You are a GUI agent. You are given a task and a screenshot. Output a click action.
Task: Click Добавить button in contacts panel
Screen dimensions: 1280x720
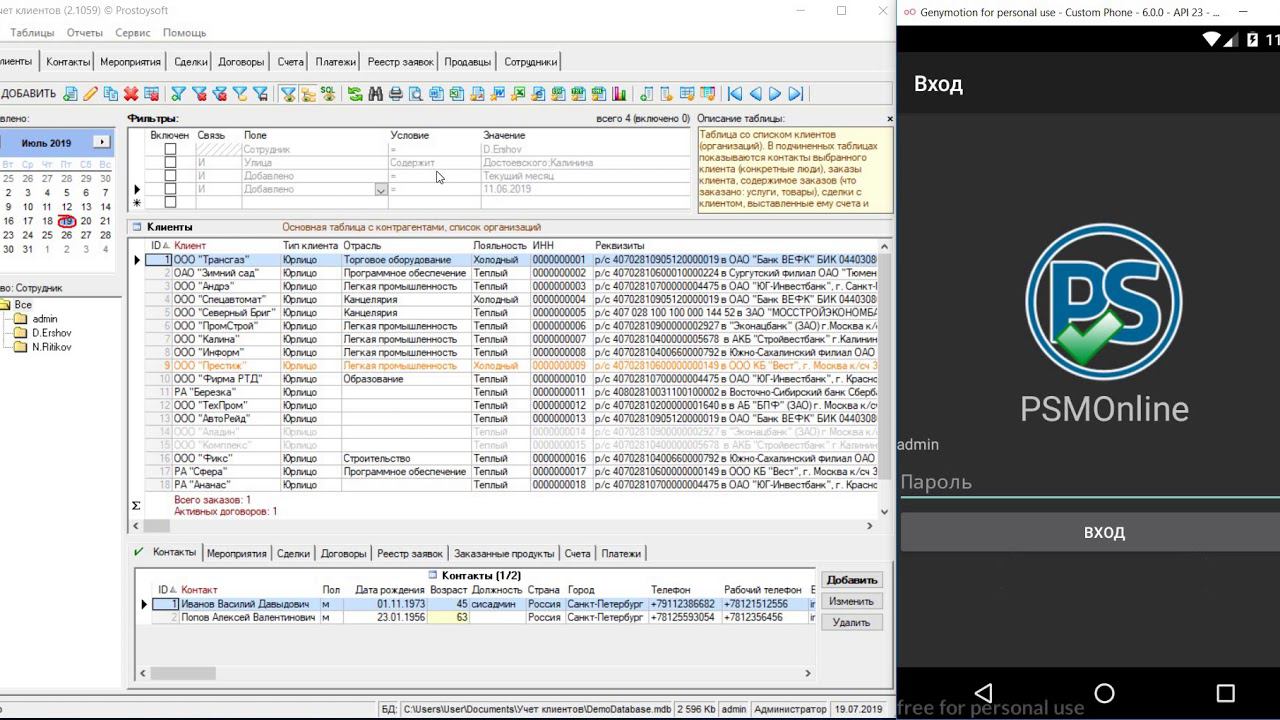click(851, 580)
